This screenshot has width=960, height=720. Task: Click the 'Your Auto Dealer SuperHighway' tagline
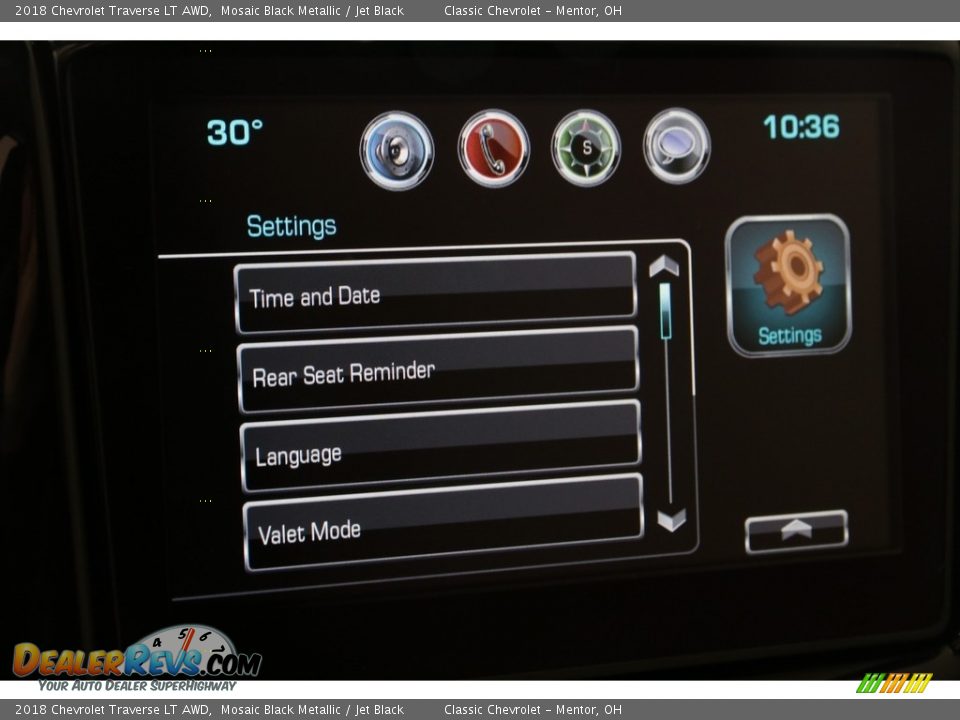[x=137, y=686]
